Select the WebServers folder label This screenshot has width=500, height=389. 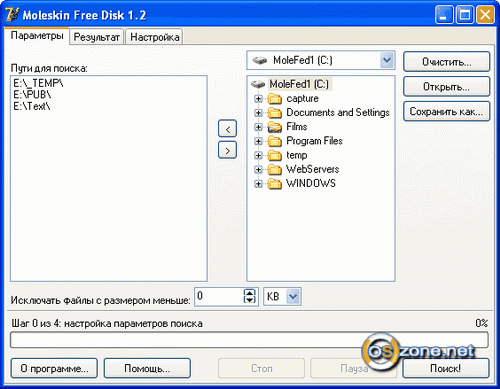click(x=312, y=169)
